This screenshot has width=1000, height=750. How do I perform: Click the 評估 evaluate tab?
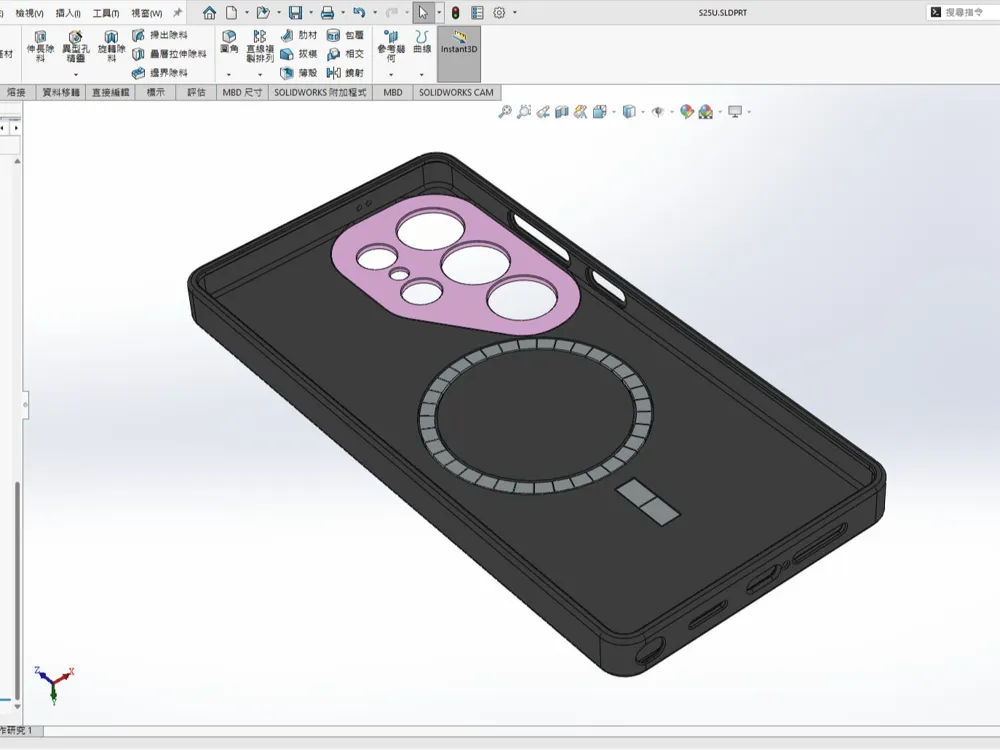pyautogui.click(x=196, y=92)
